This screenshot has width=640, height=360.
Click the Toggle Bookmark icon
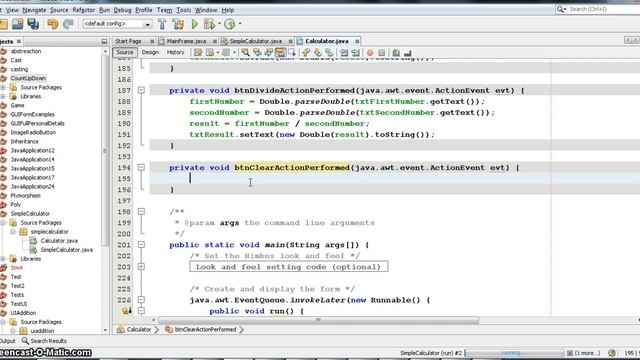pos(329,53)
